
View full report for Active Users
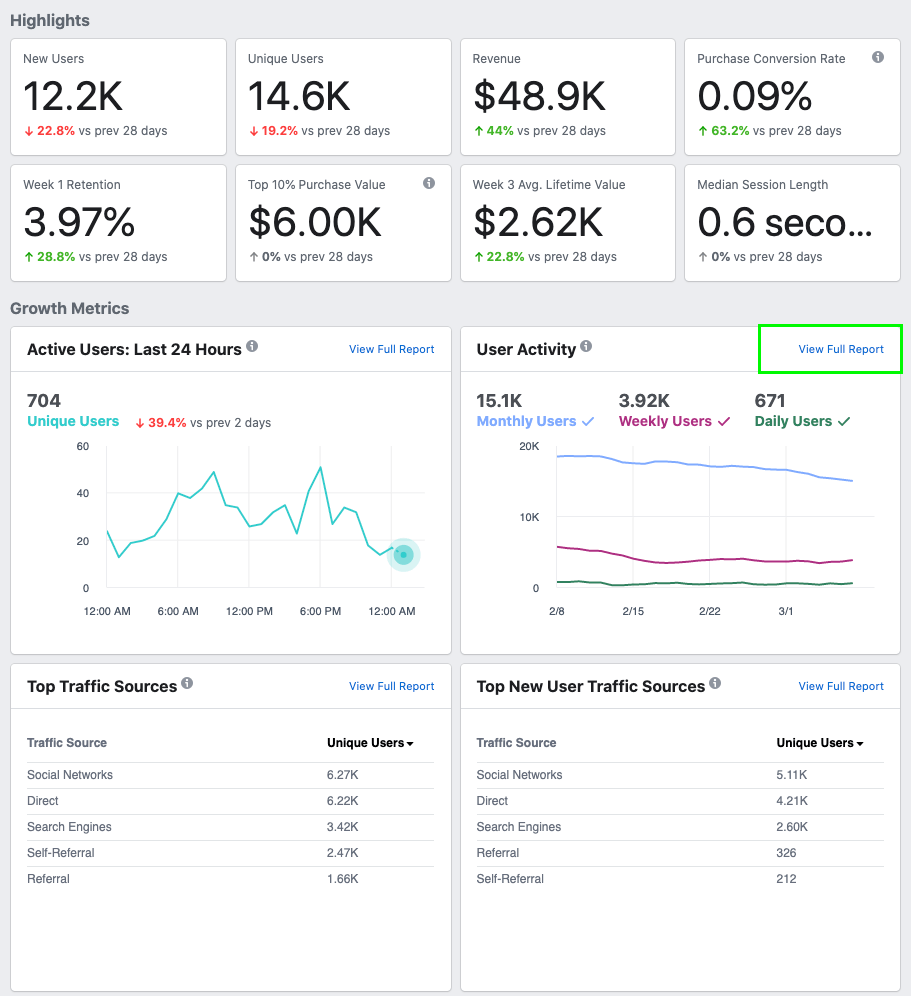tap(391, 349)
